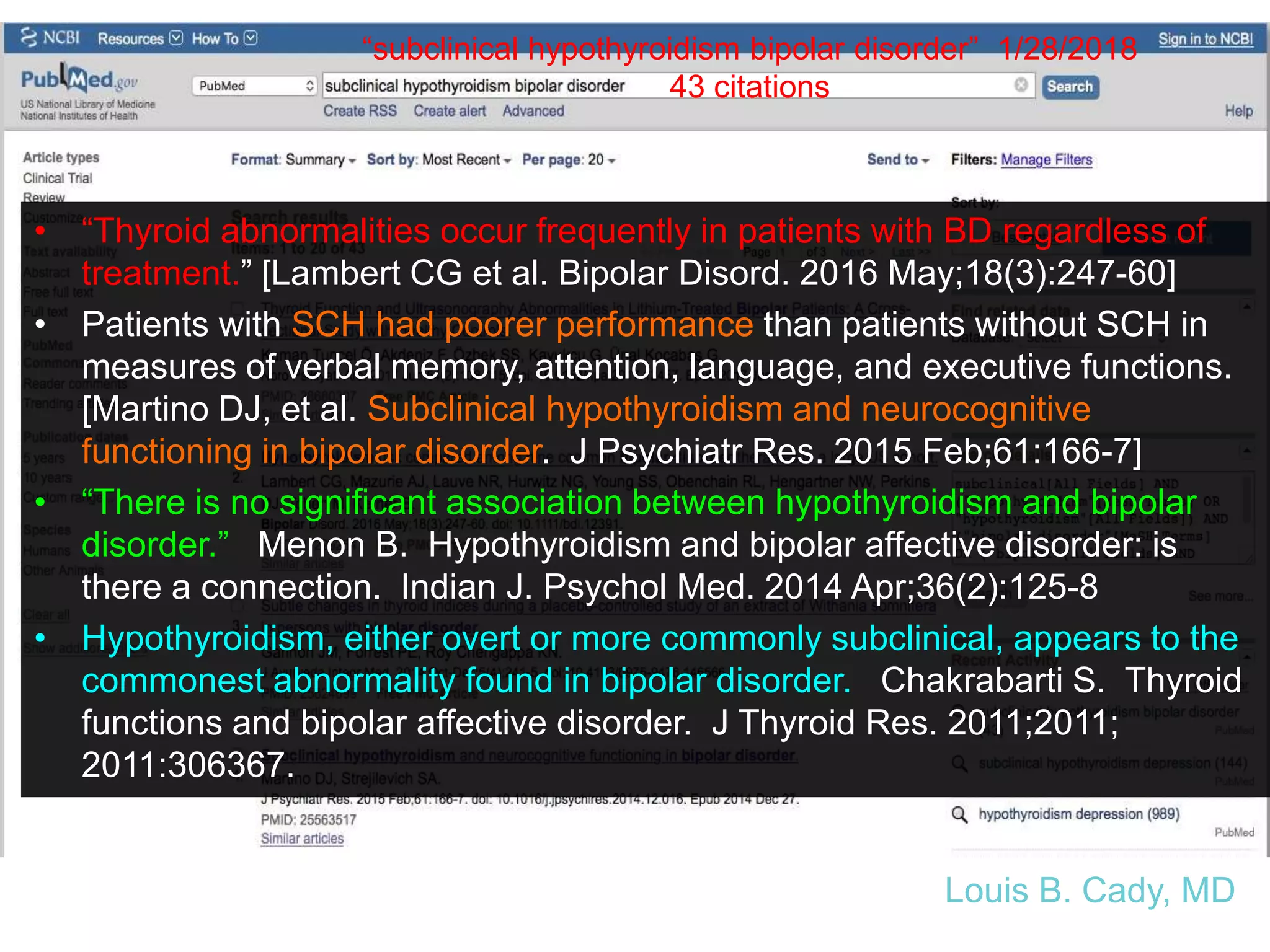Open the PubMed database selector dropdown
This screenshot has width=1270, height=952.
[x=255, y=86]
